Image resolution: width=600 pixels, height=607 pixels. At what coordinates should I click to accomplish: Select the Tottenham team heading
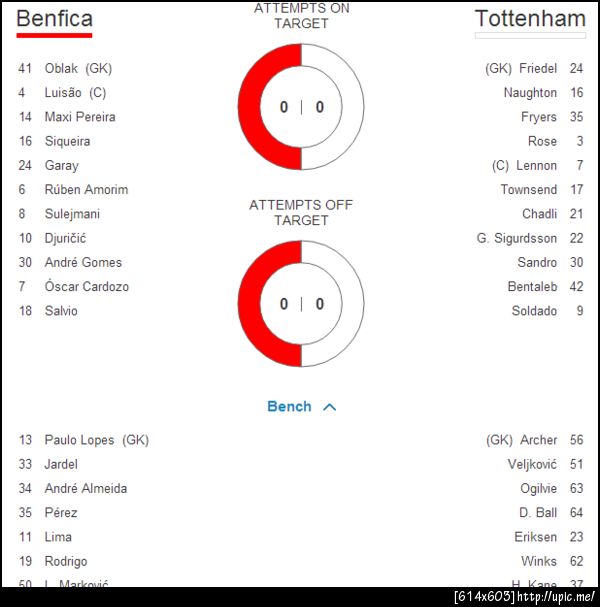[529, 18]
